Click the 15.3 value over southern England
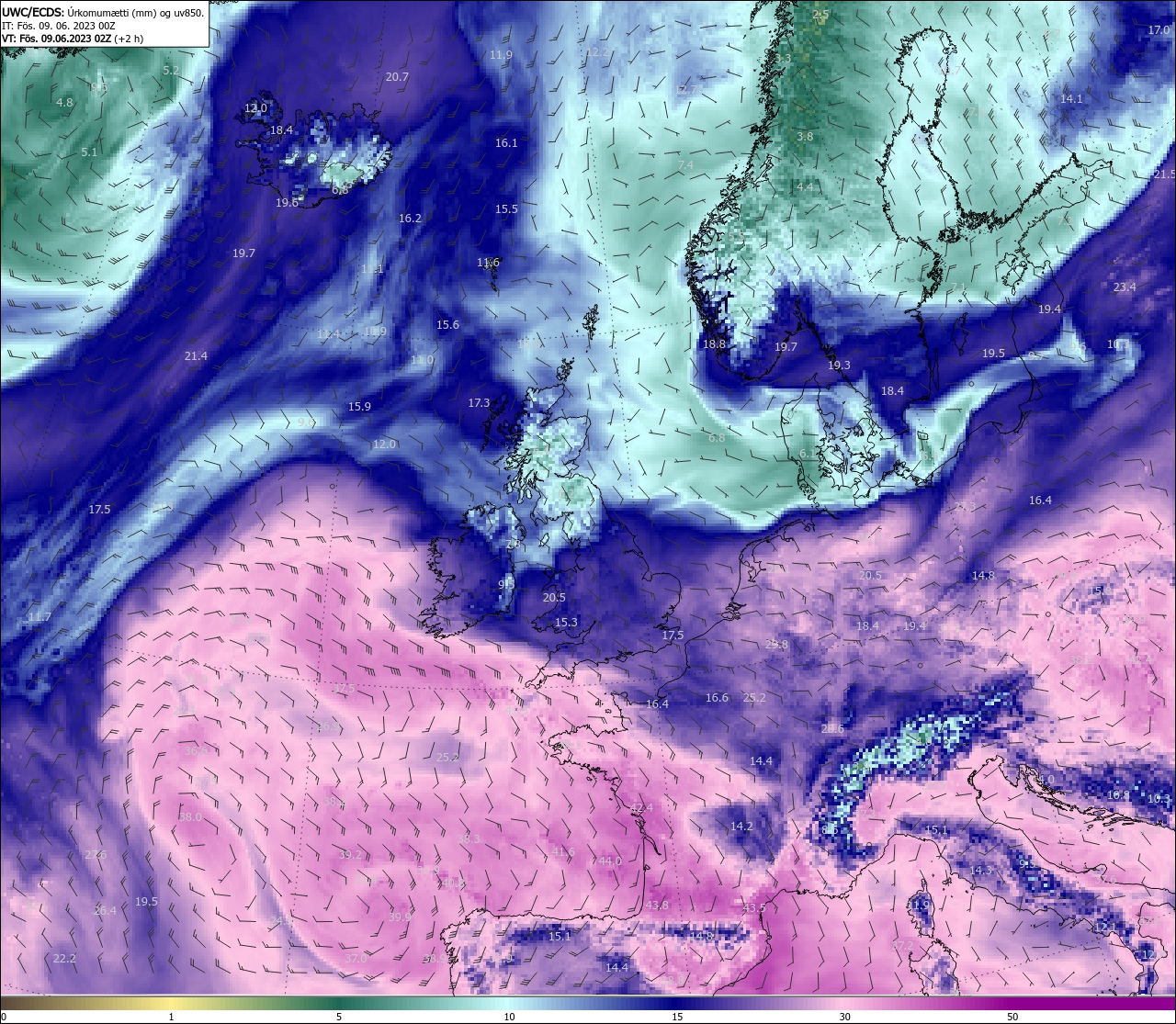The height and width of the screenshot is (1024, 1176). pyautogui.click(x=566, y=623)
